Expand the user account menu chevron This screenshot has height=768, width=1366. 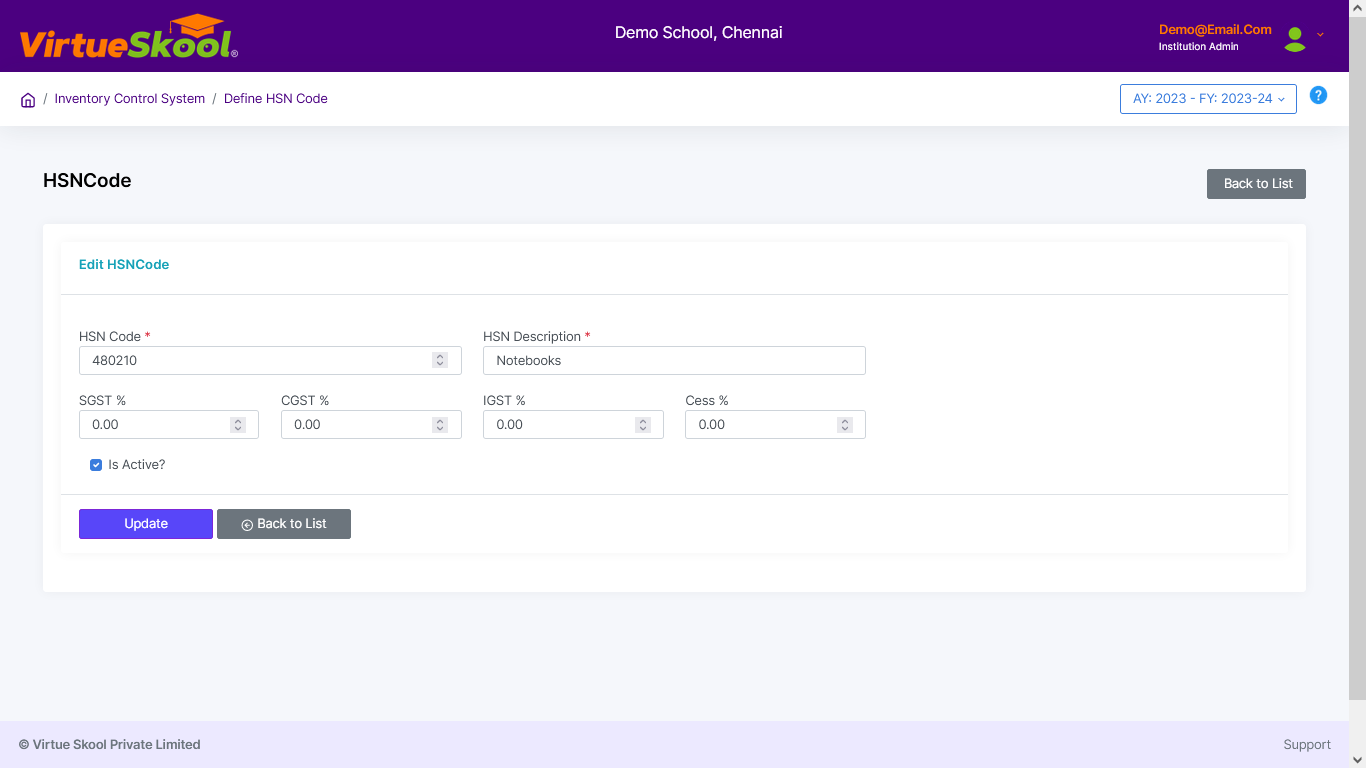(1320, 34)
